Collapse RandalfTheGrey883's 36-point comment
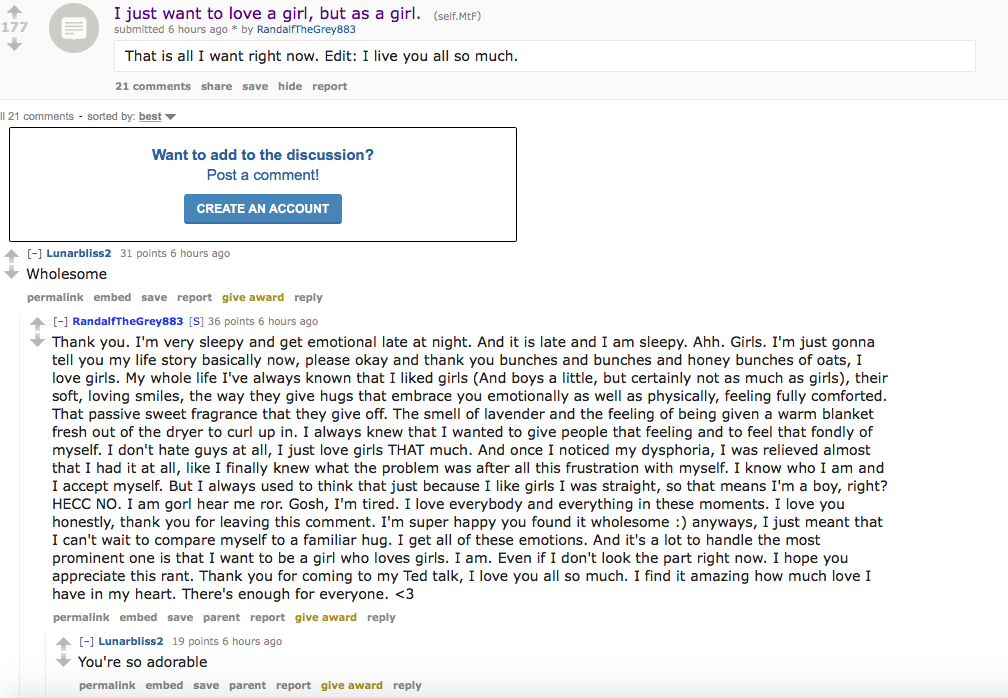 point(60,321)
